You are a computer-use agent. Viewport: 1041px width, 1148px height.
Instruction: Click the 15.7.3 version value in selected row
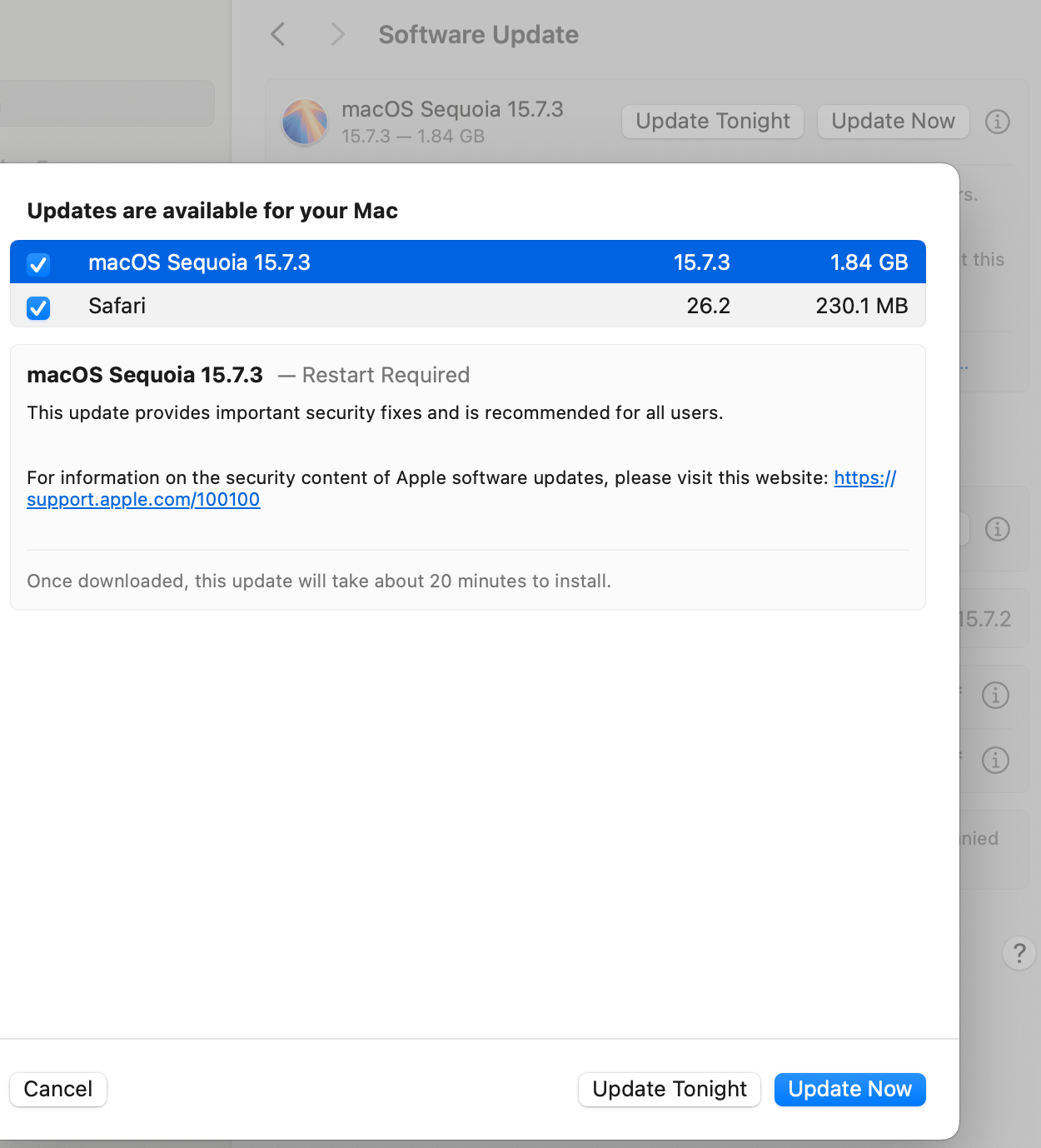[x=701, y=262]
